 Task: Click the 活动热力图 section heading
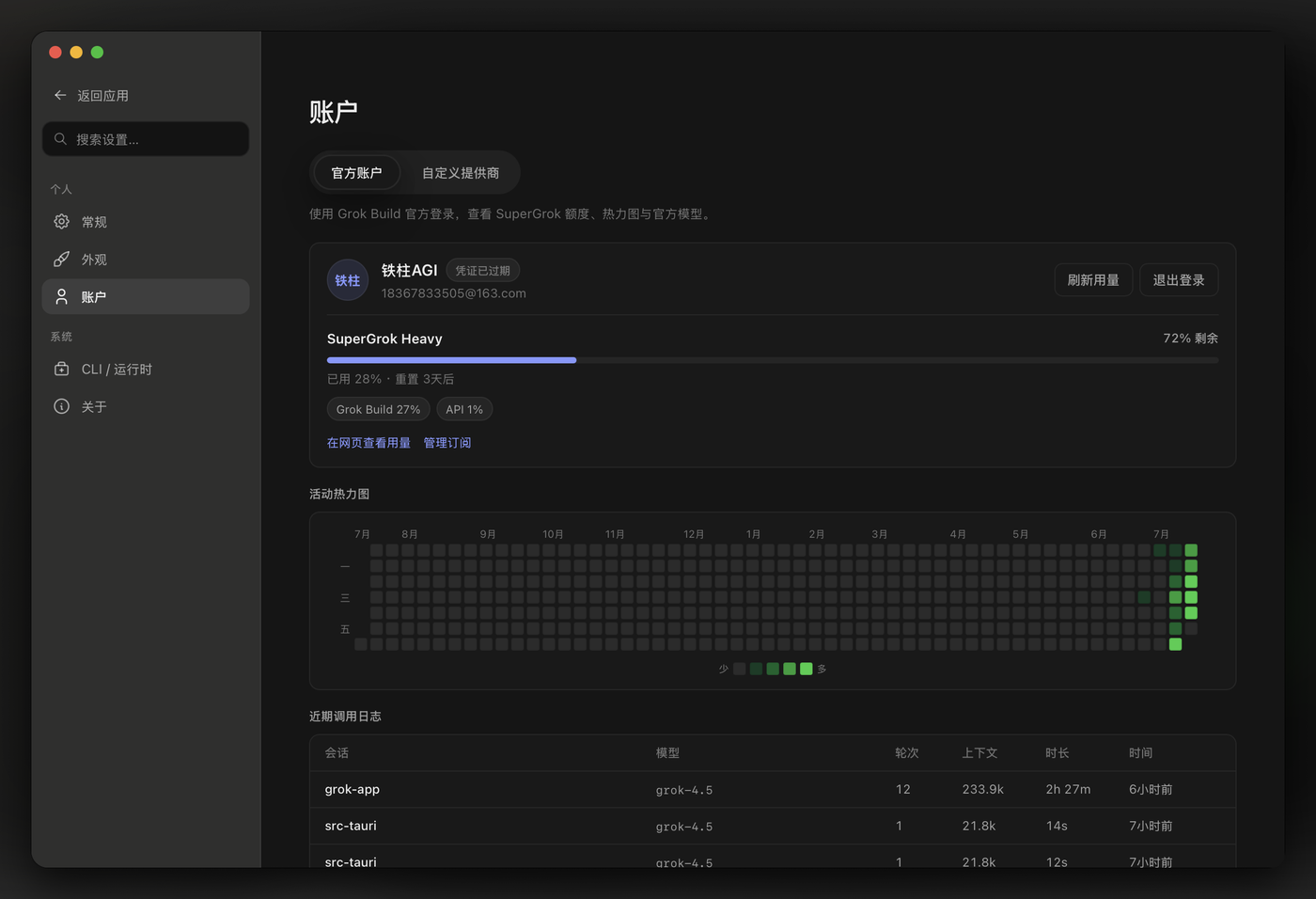[339, 494]
